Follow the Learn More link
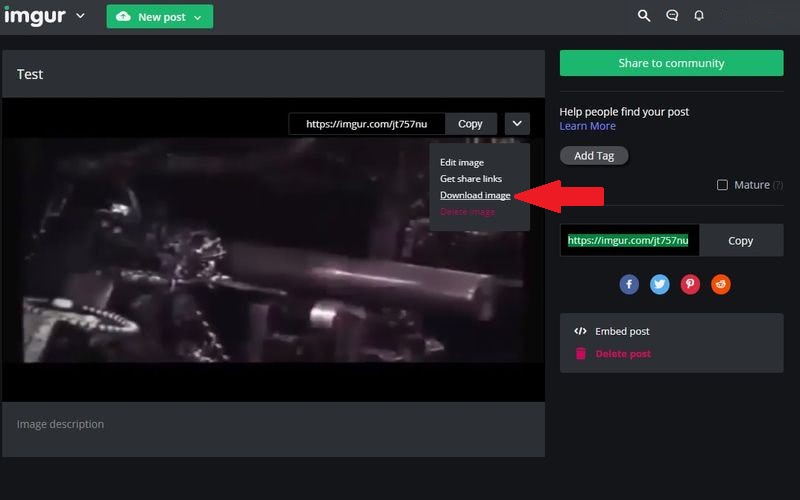The height and width of the screenshot is (500, 800). pos(587,126)
